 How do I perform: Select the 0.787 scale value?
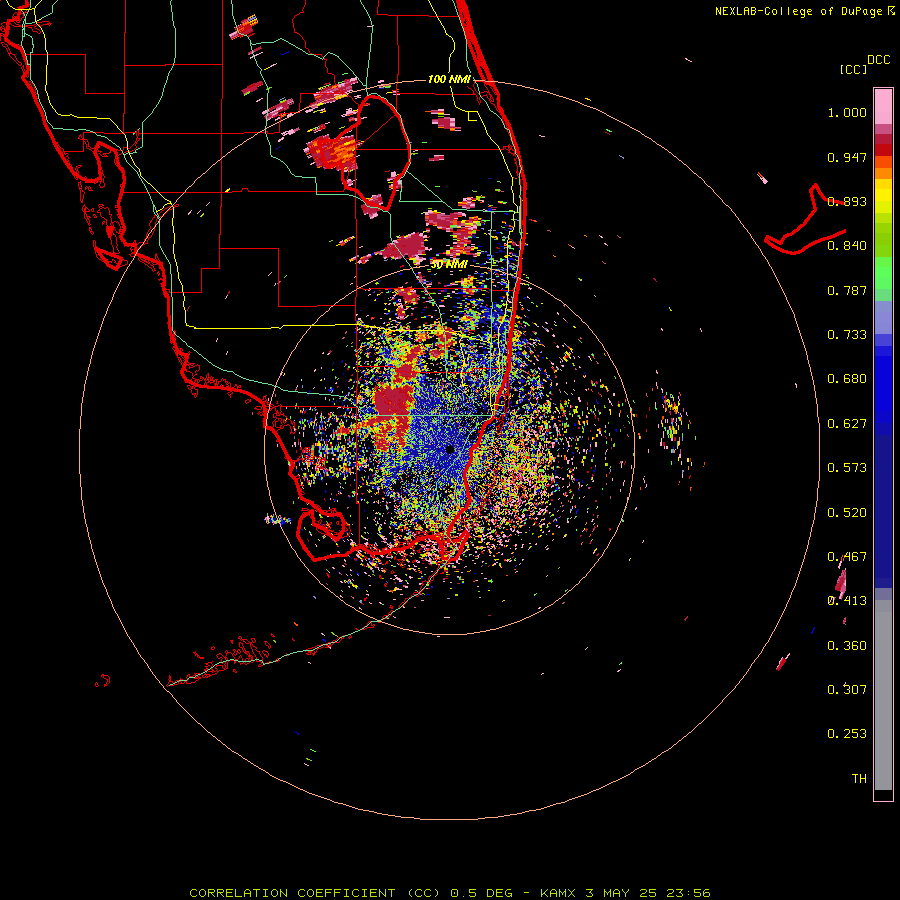(847, 290)
